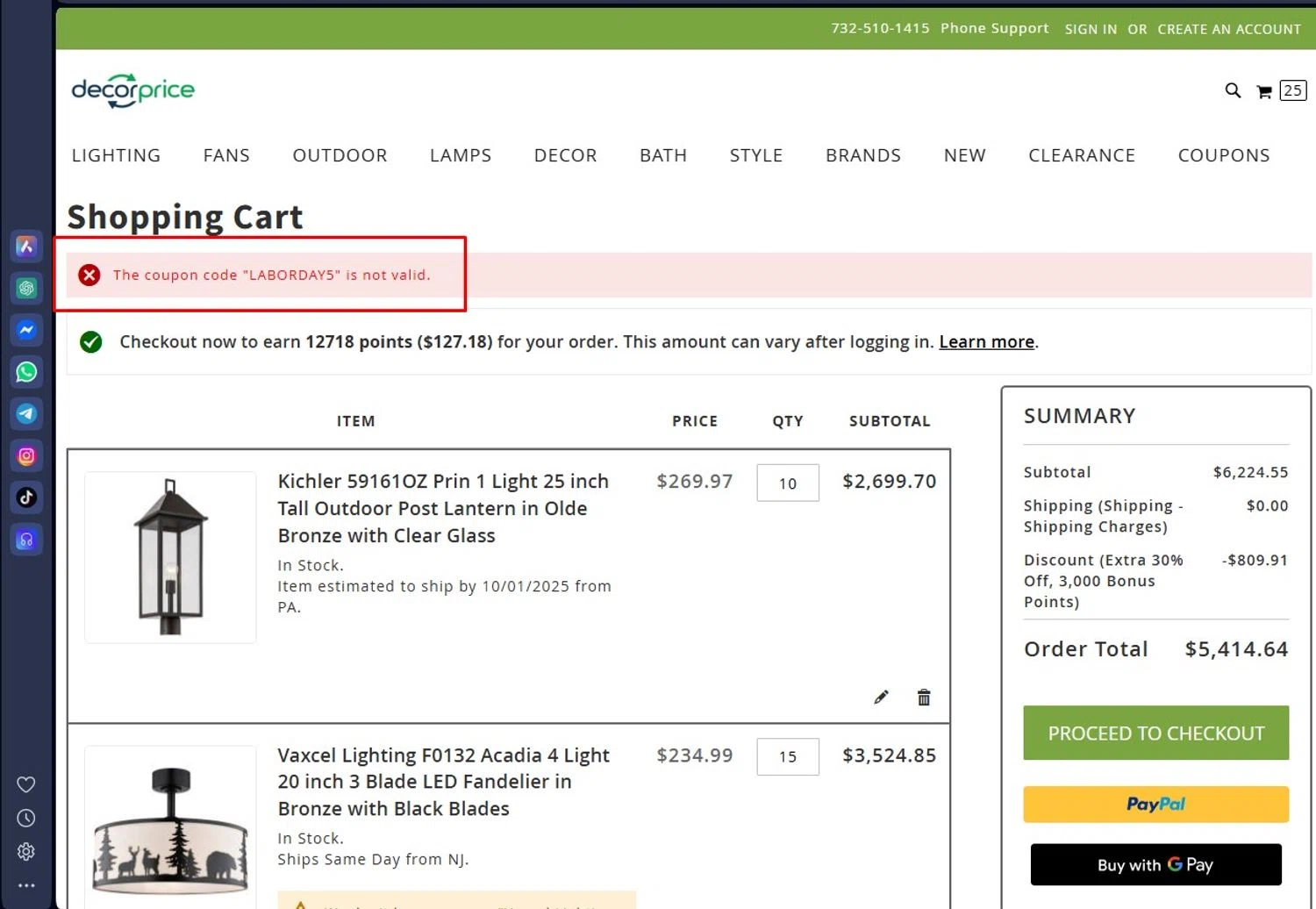Click PROCEED TO CHECKOUT button
The width and height of the screenshot is (1316, 909).
[1156, 733]
